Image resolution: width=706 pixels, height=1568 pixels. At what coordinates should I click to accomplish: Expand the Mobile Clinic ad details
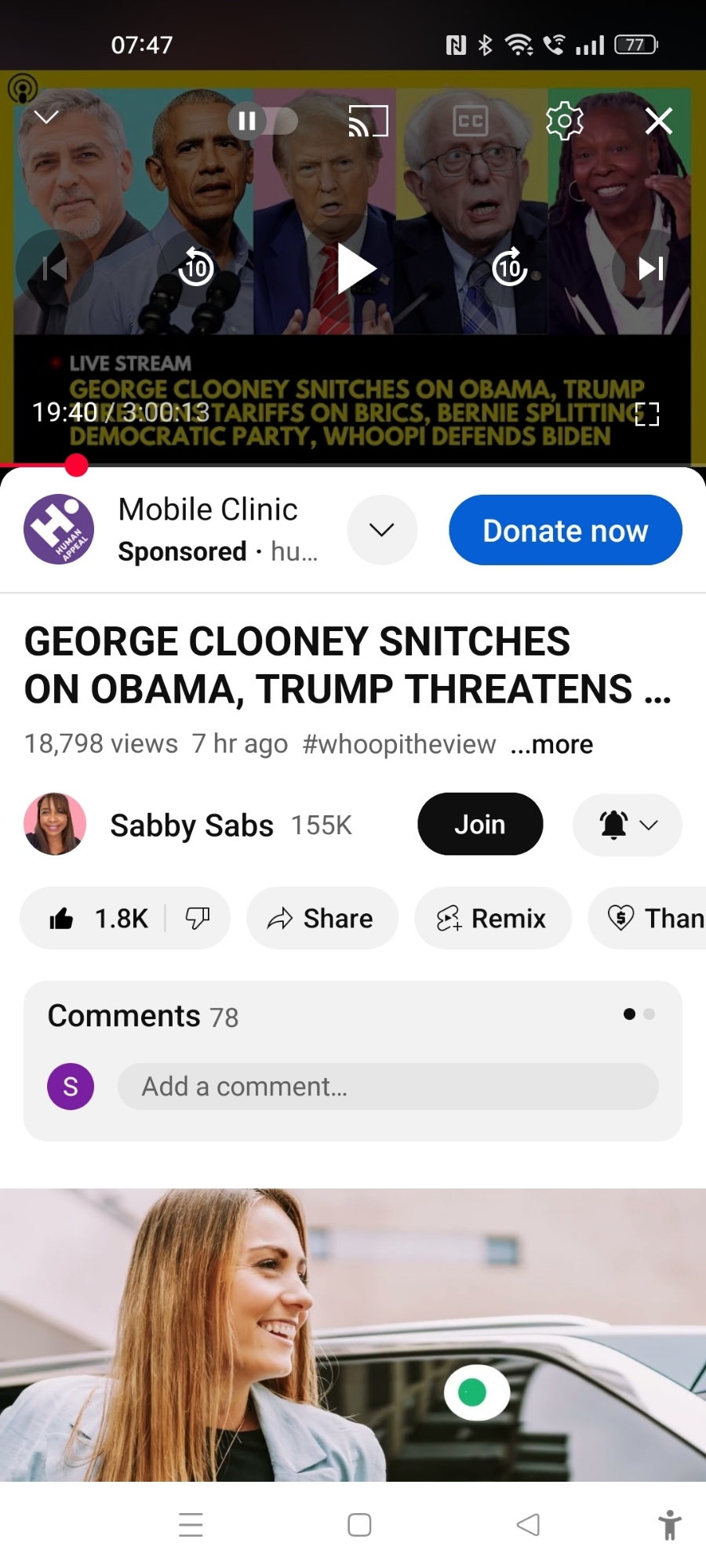382,530
